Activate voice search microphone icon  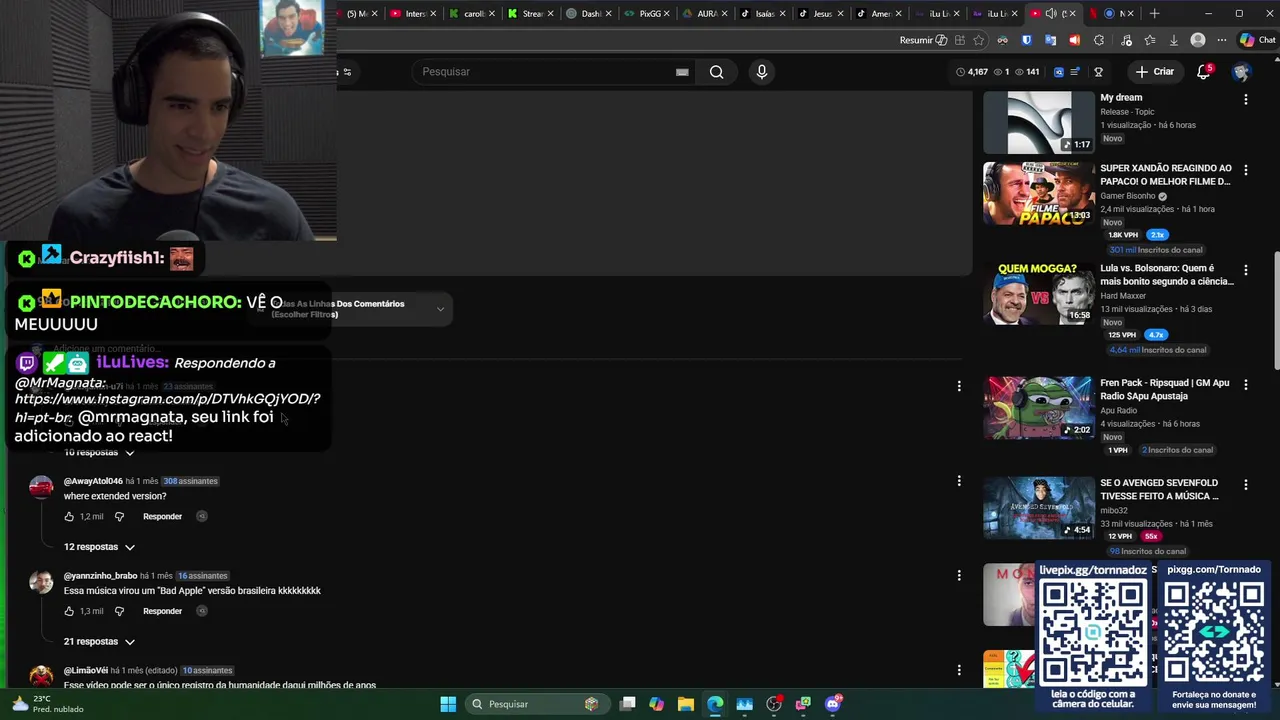click(x=762, y=72)
